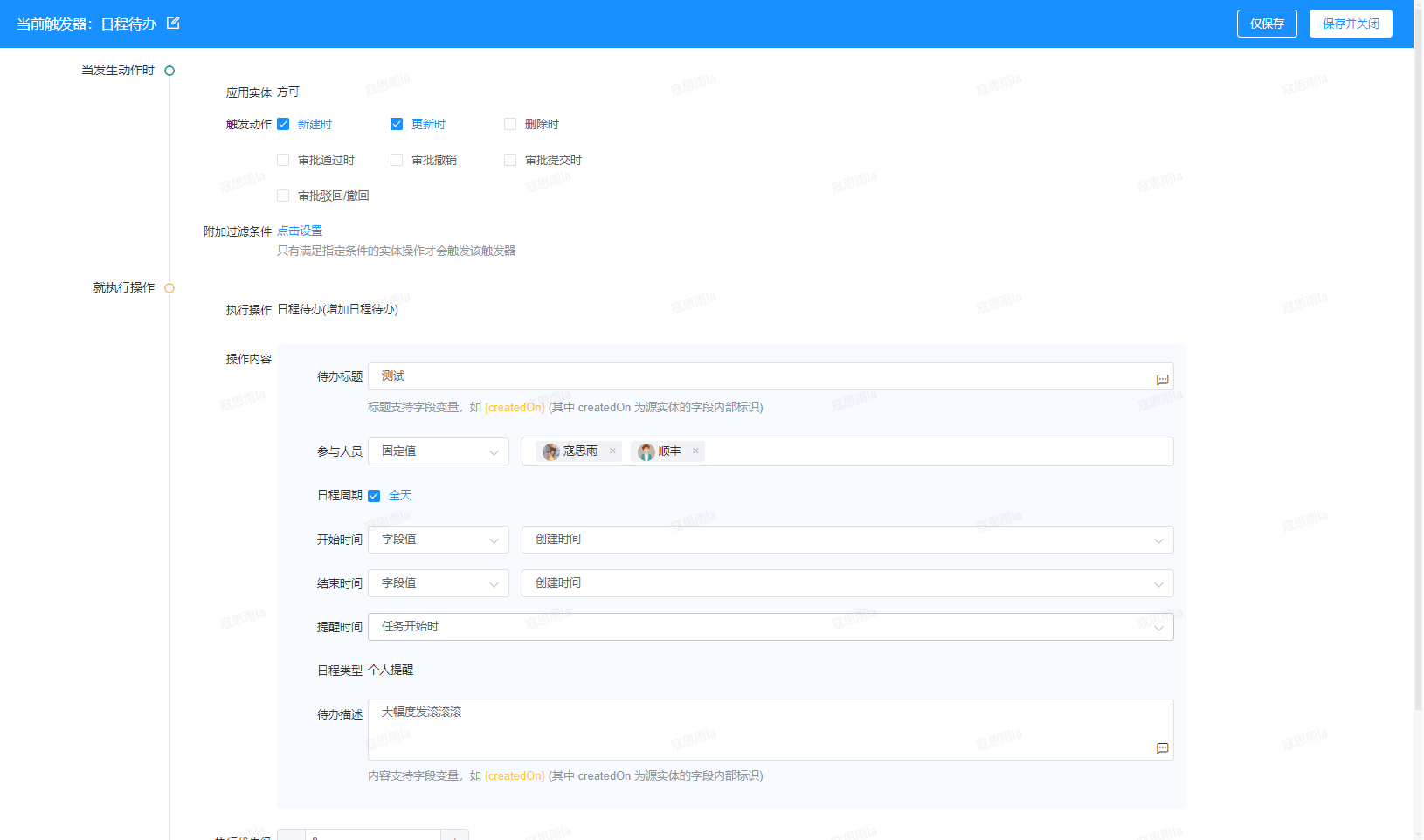Enable the 审批通过时 checkbox
Screen dimensions: 1424x840
tap(283, 160)
